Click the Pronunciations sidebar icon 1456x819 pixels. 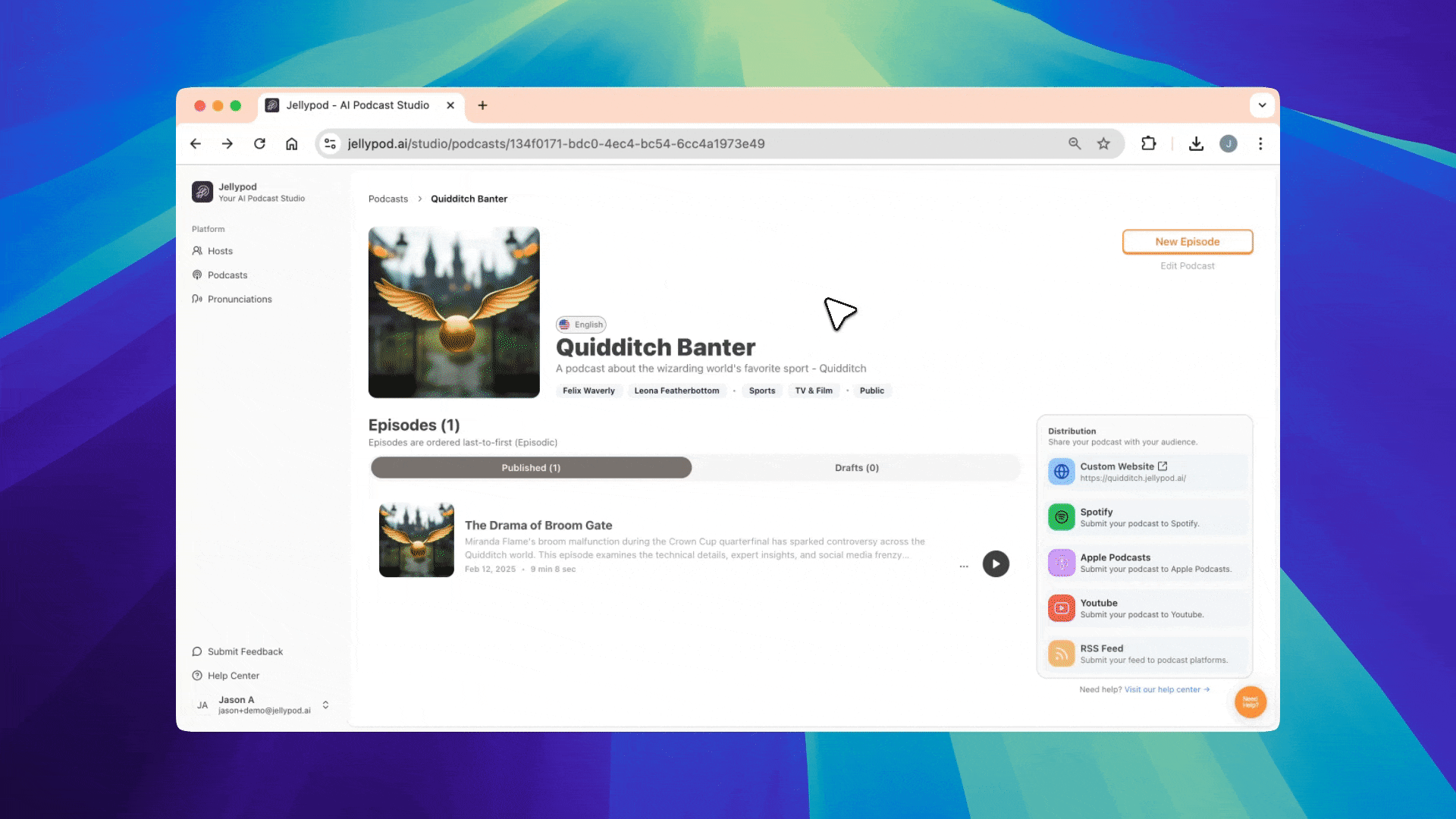[196, 298]
